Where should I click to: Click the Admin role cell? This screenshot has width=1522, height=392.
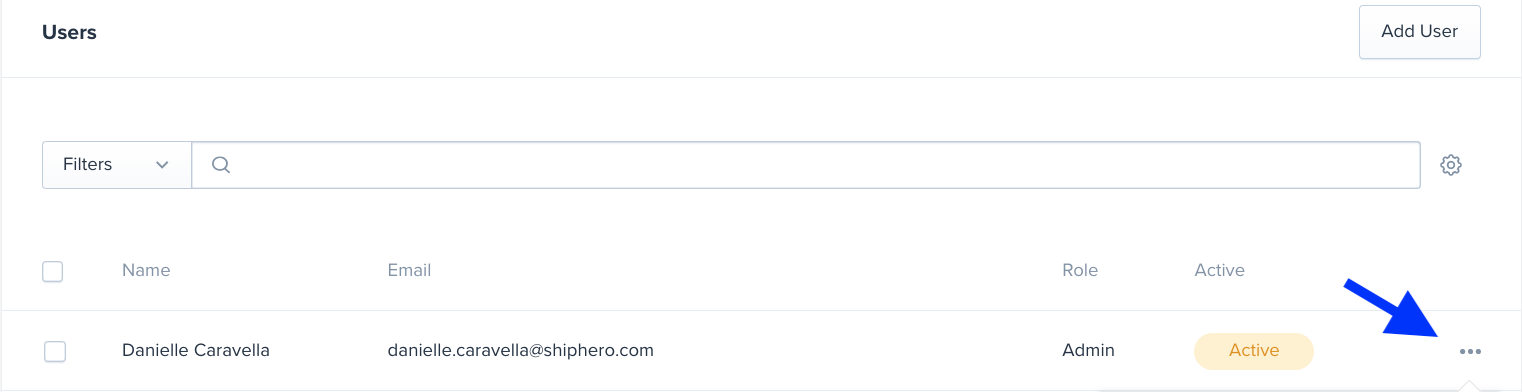click(1088, 351)
